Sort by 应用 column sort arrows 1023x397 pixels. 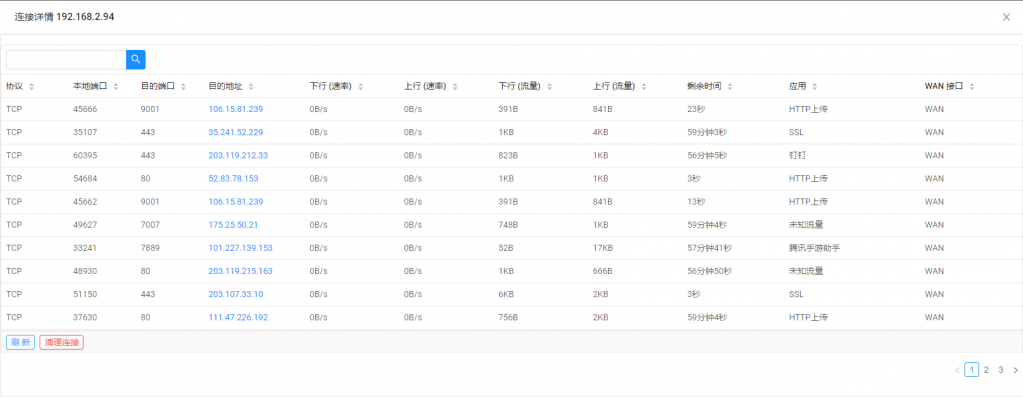(815, 87)
